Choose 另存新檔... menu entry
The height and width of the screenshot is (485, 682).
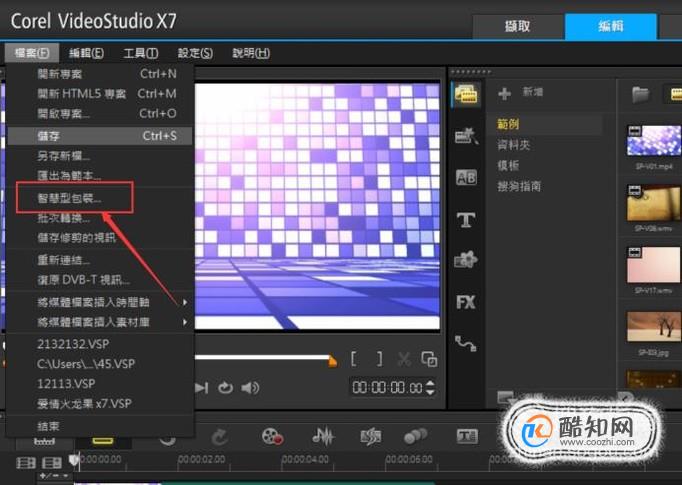(x=100, y=155)
